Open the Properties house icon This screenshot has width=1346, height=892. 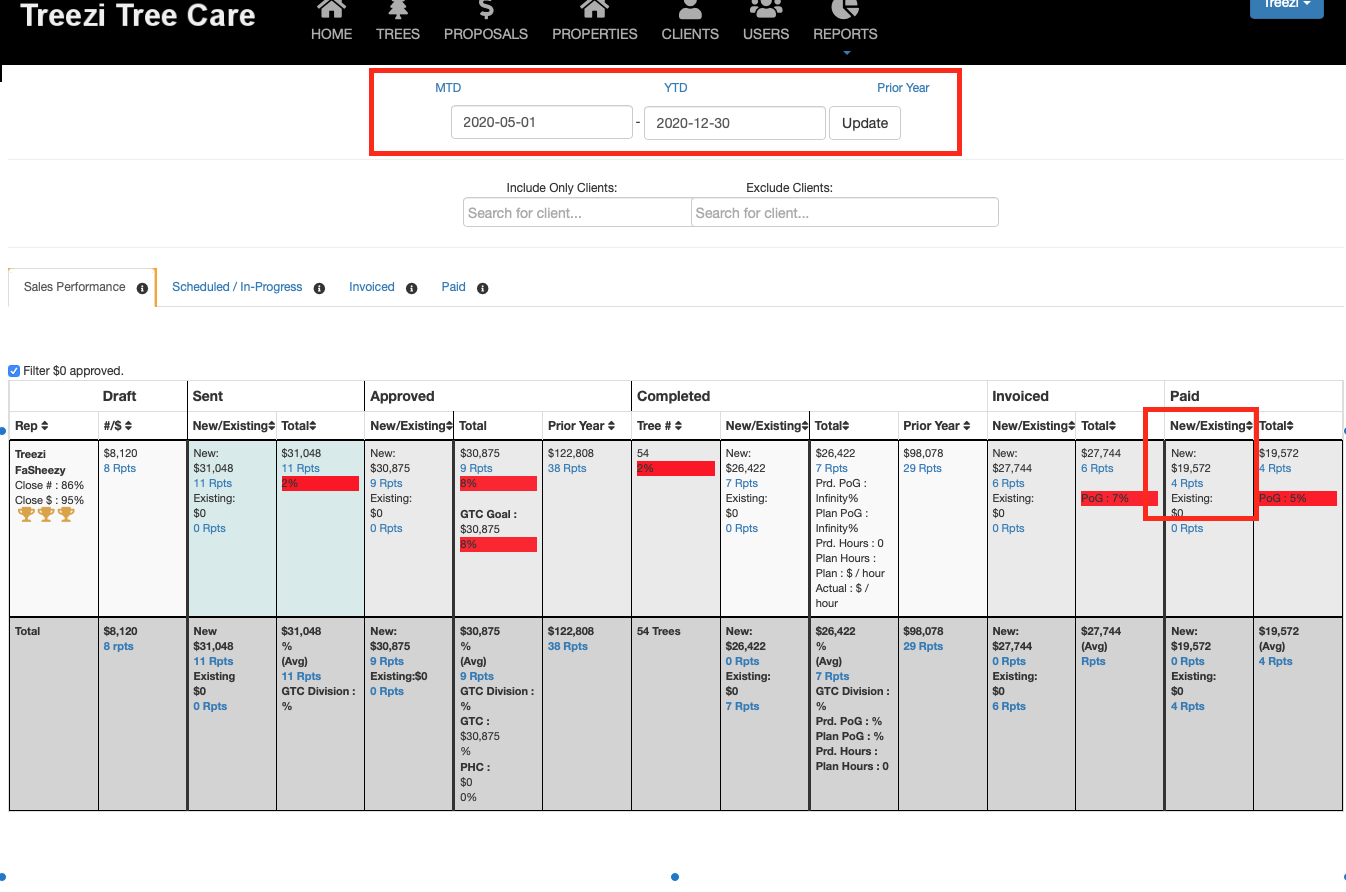pyautogui.click(x=594, y=10)
